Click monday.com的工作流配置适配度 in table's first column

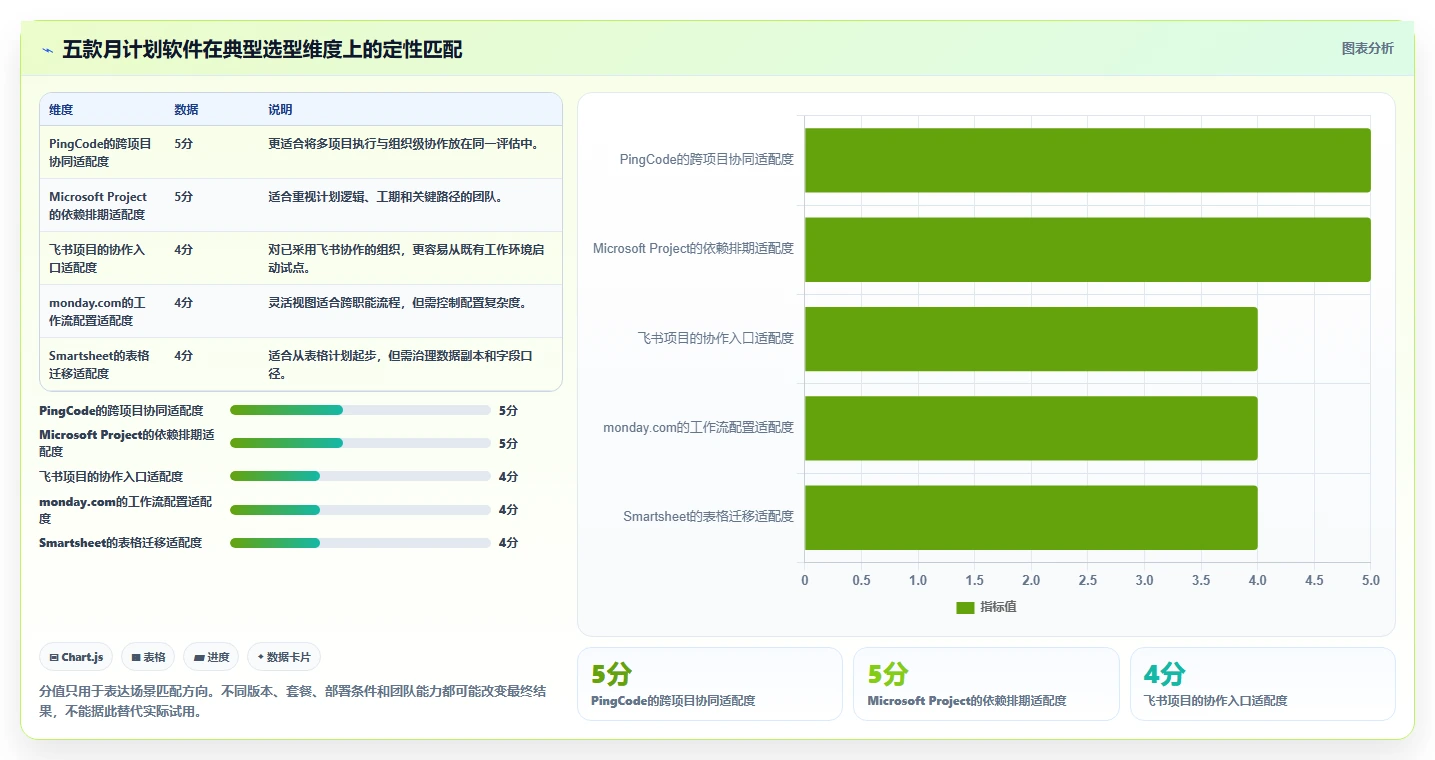click(98, 311)
